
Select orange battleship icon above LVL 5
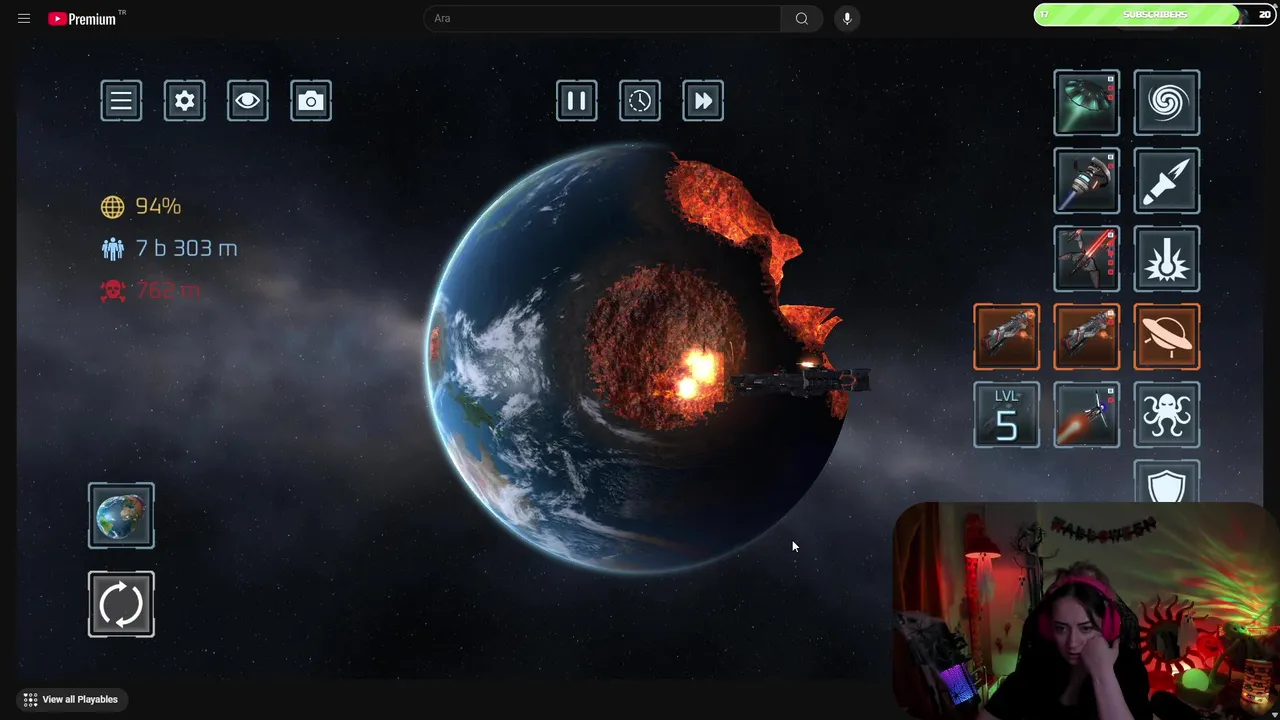click(1007, 337)
